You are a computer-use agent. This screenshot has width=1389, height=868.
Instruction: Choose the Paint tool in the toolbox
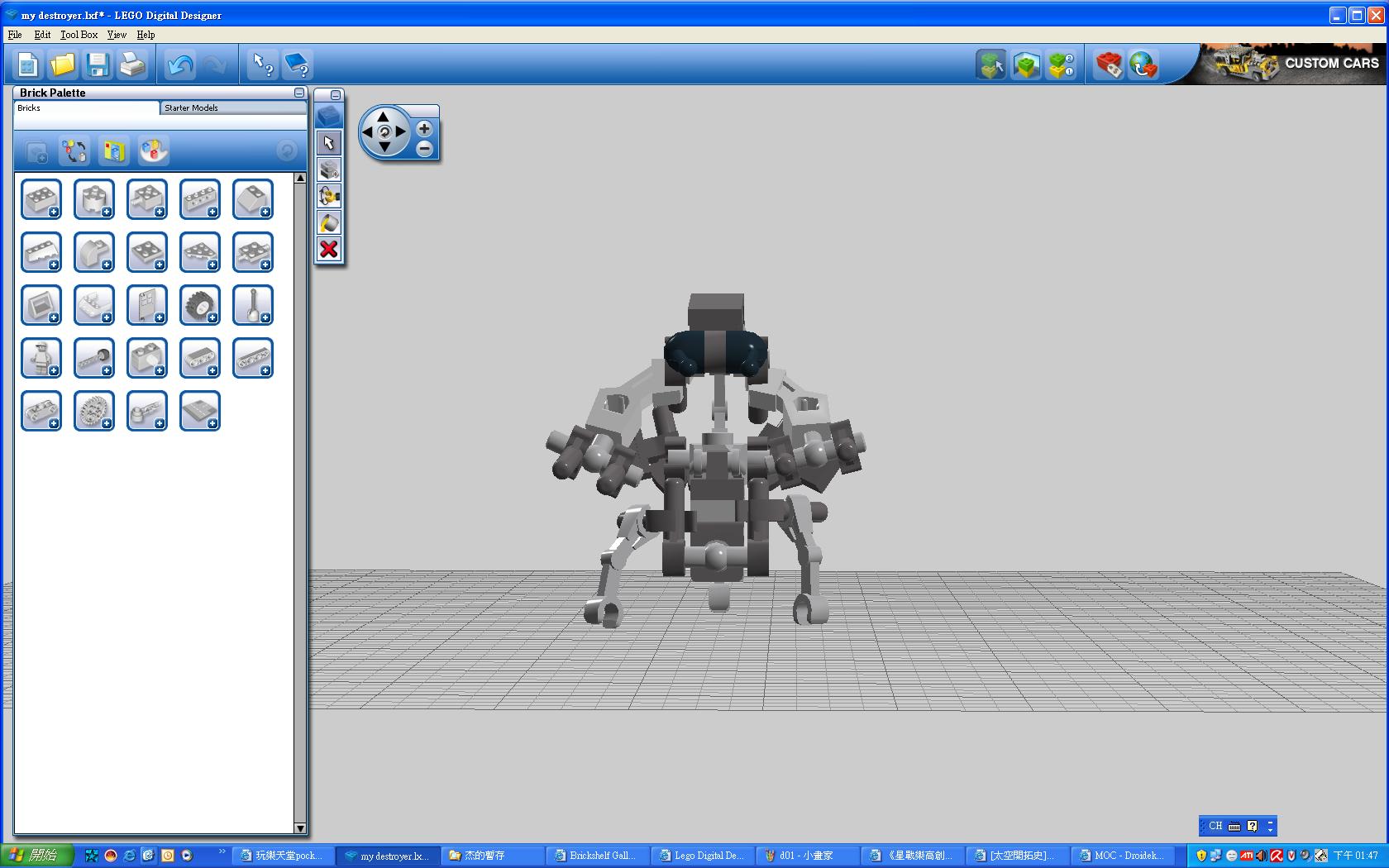329,222
